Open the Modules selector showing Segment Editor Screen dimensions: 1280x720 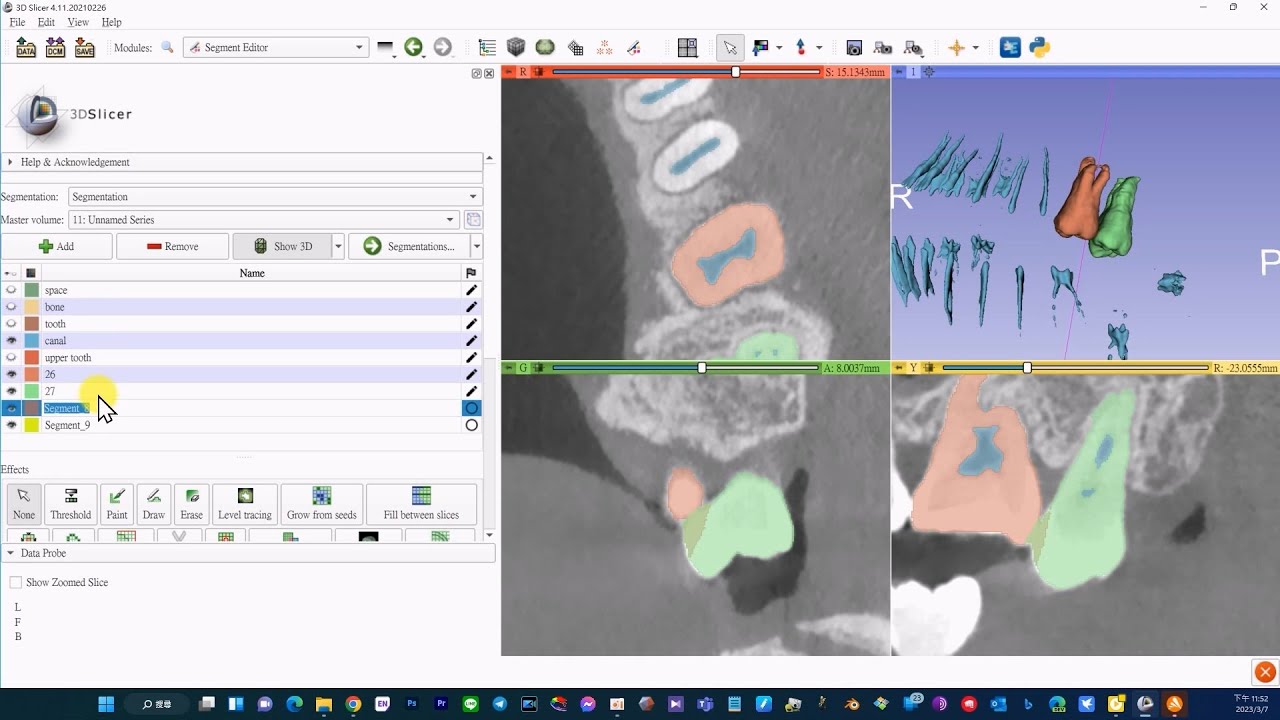click(x=276, y=47)
